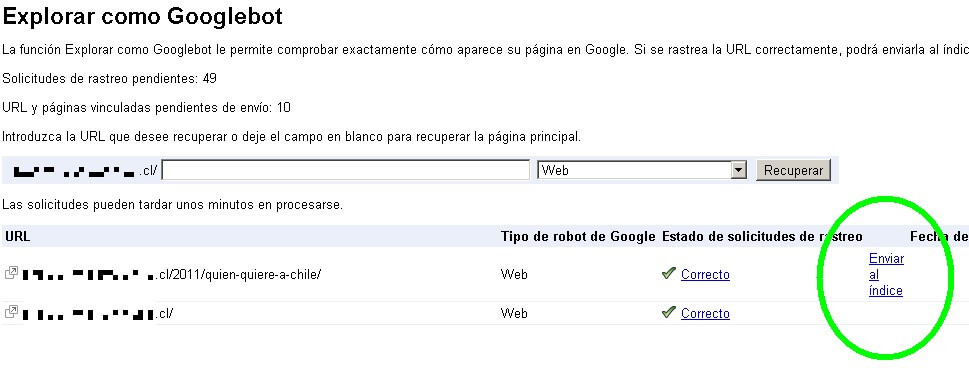This screenshot has height=368, width=969.
Task: Open Correcto status link for root URL
Action: 705,314
